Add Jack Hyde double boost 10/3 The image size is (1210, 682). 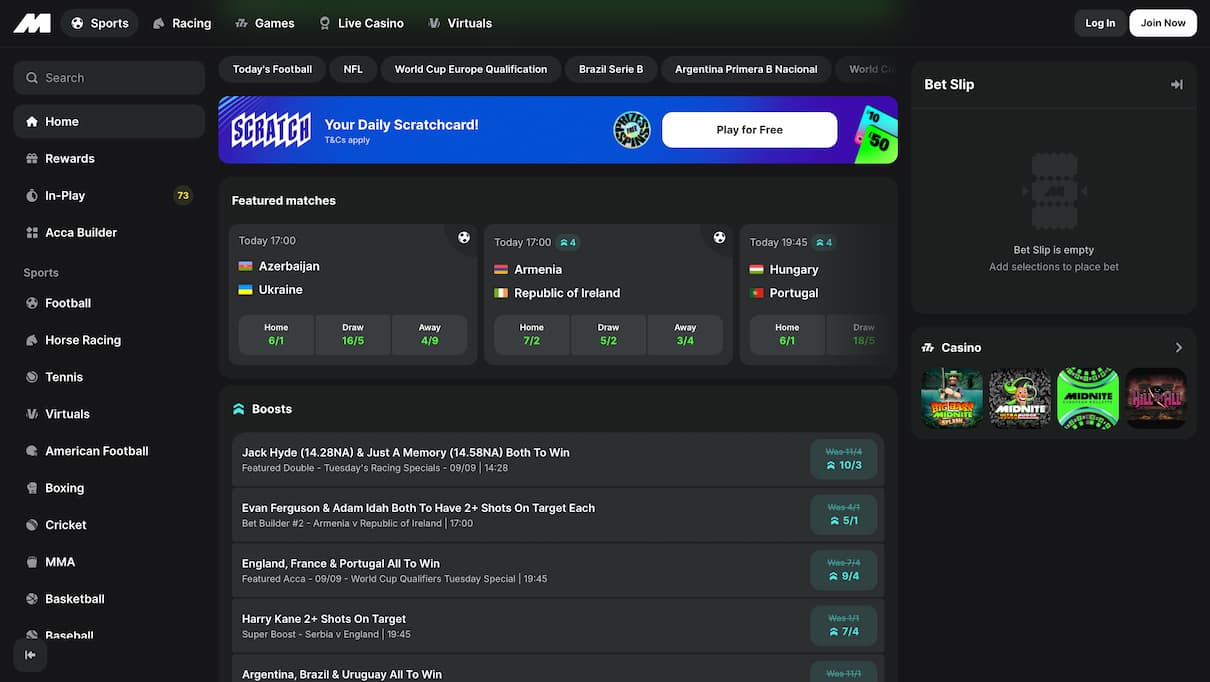point(844,459)
